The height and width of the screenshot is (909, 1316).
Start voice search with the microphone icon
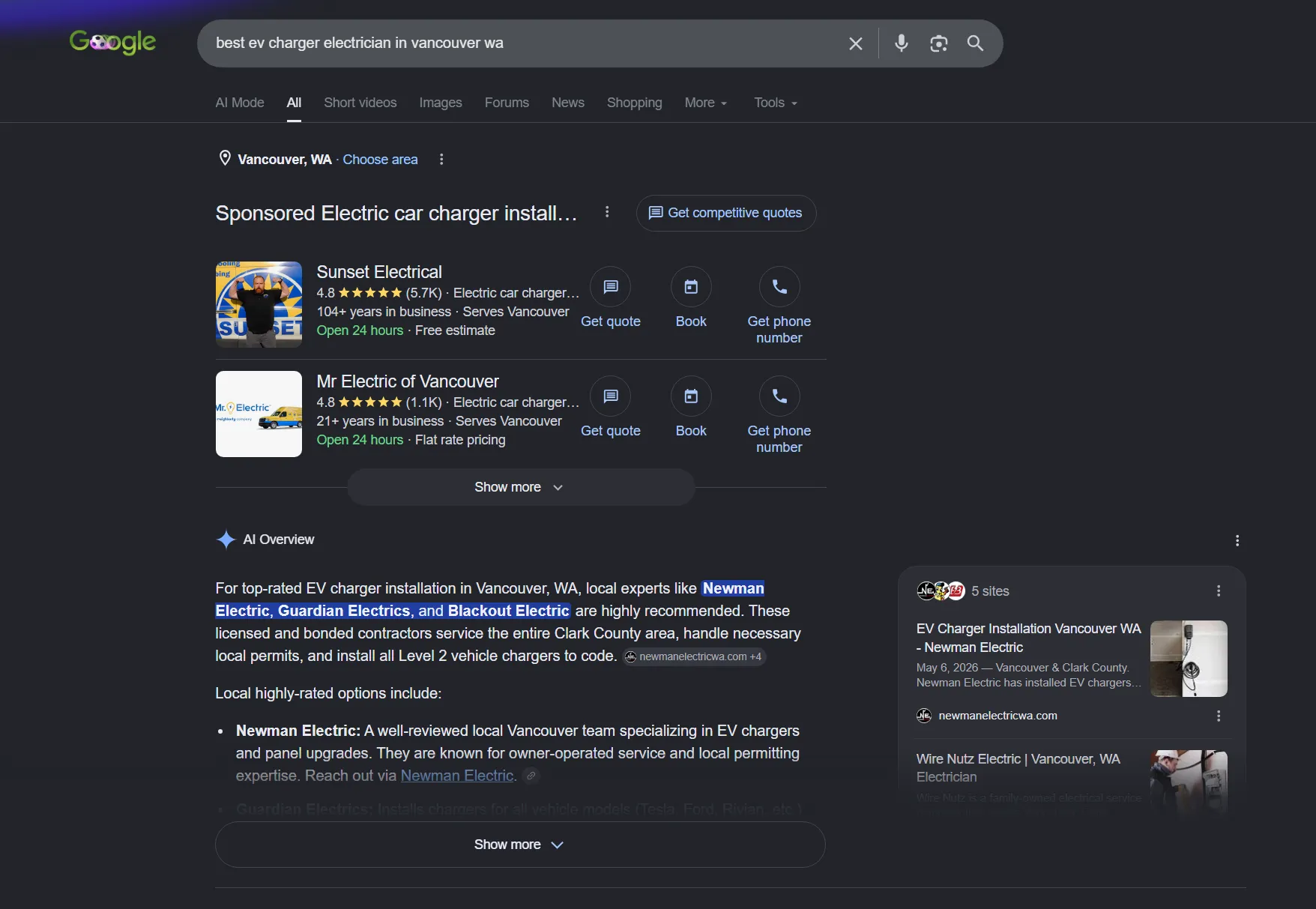(902, 43)
